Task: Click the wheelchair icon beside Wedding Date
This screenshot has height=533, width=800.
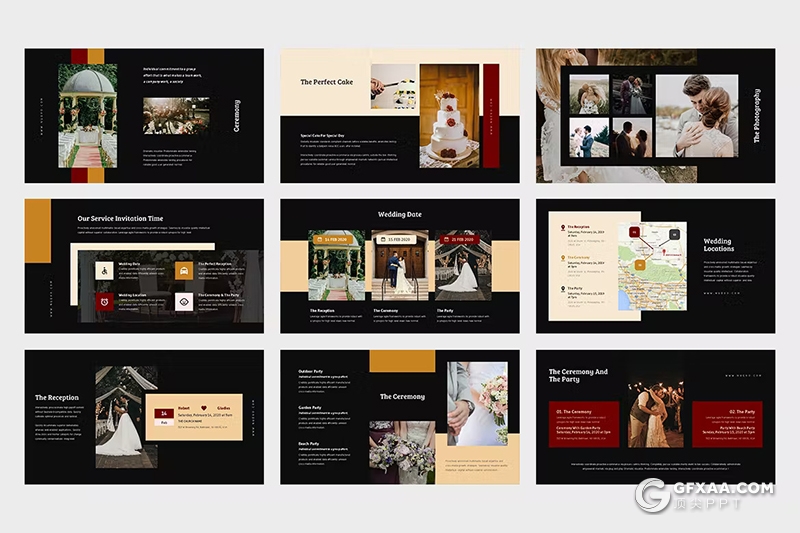Action: 103,270
